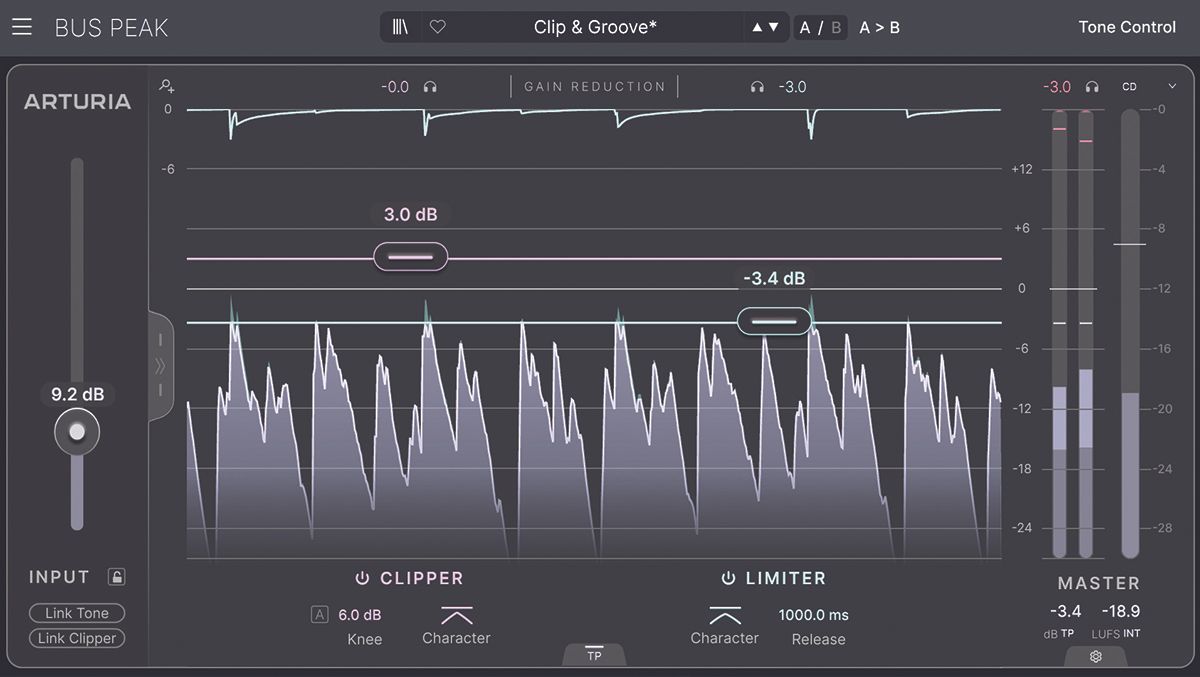Mark Clip & Groove preset as favorite

pos(437,27)
